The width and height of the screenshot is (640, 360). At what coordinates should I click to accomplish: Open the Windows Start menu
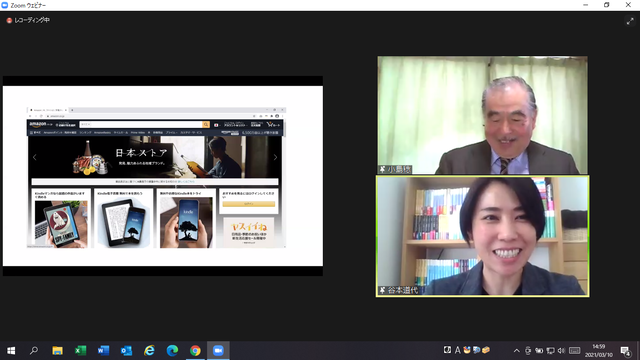tap(11, 351)
